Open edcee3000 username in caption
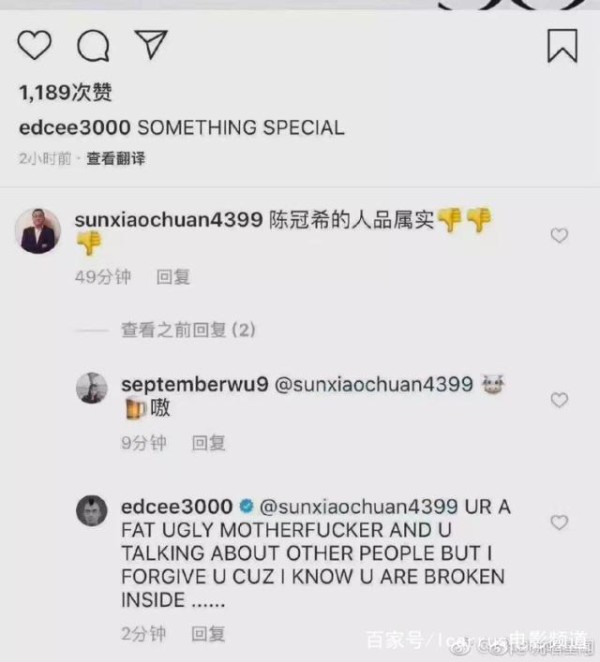This screenshot has height=662, width=600. [x=75, y=128]
